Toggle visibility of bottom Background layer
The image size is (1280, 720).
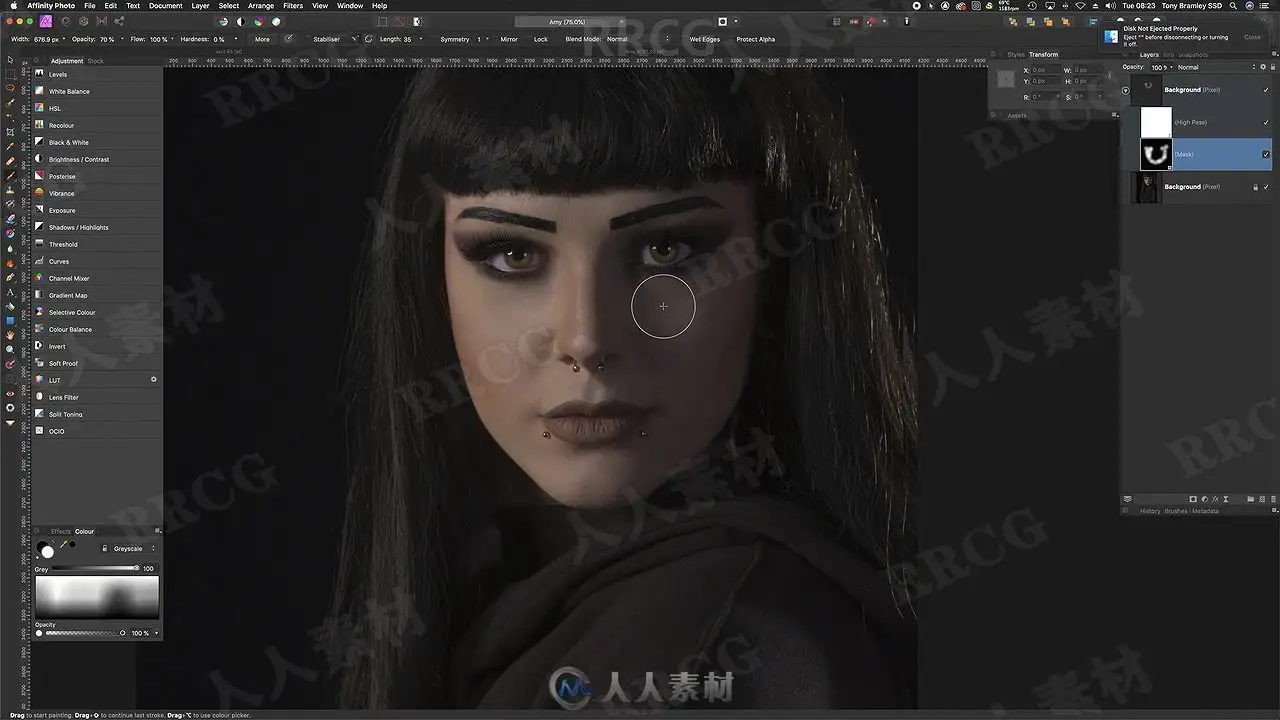tap(1266, 187)
